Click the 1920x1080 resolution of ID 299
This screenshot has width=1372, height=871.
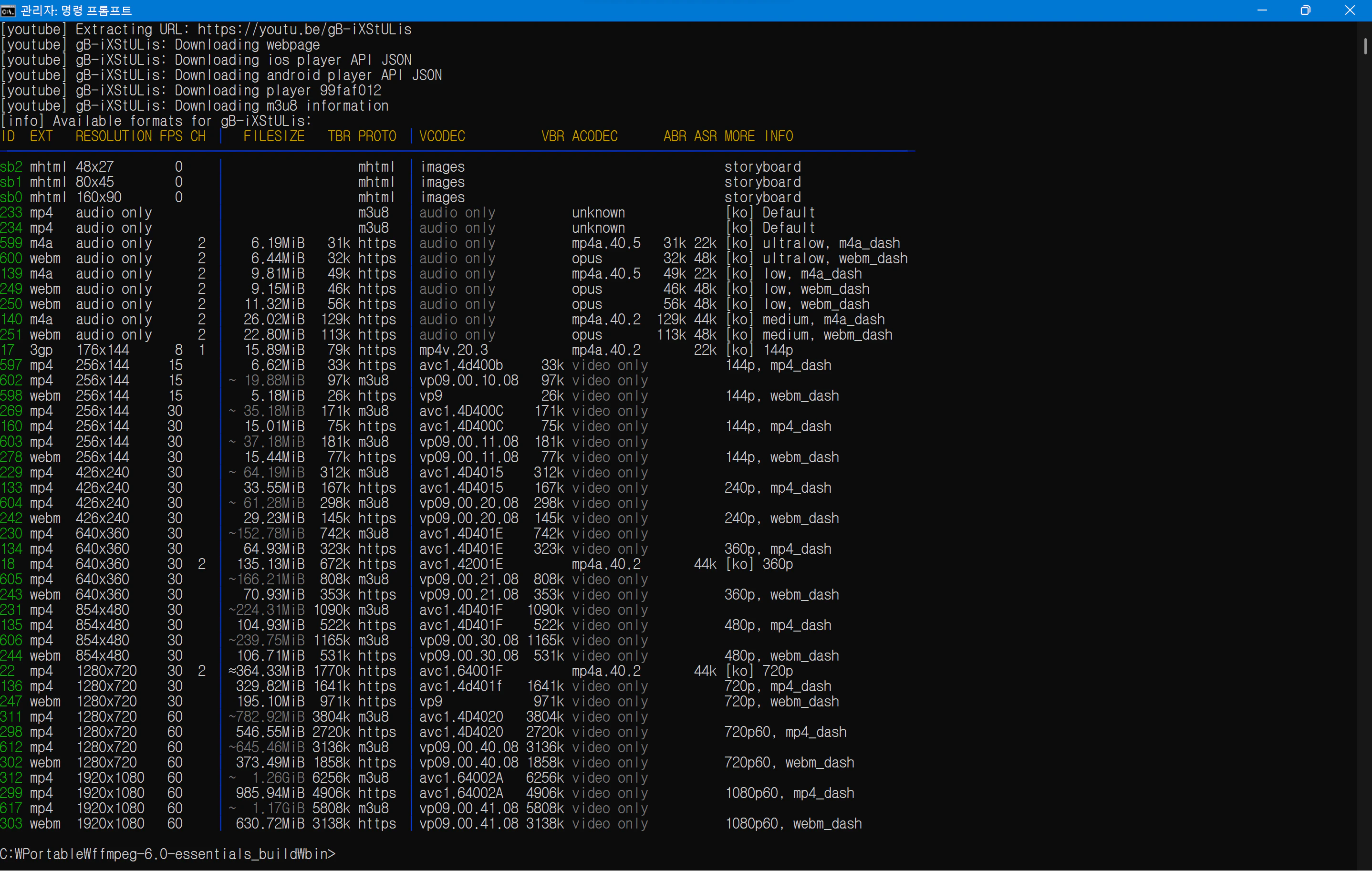111,793
